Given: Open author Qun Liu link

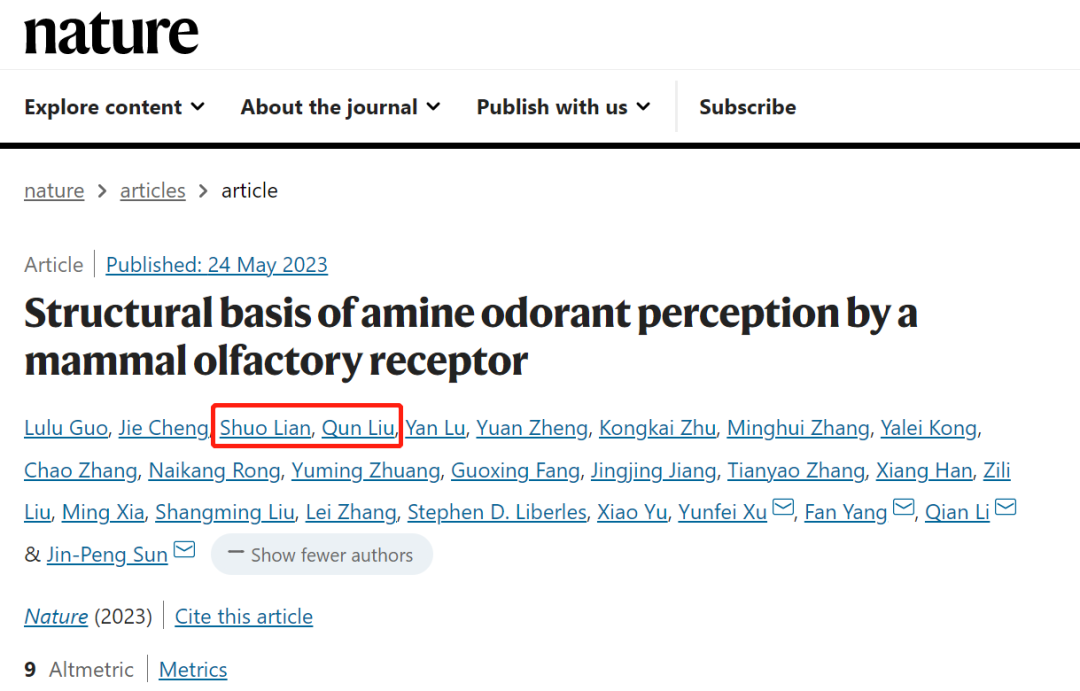Looking at the screenshot, I should (x=358, y=429).
